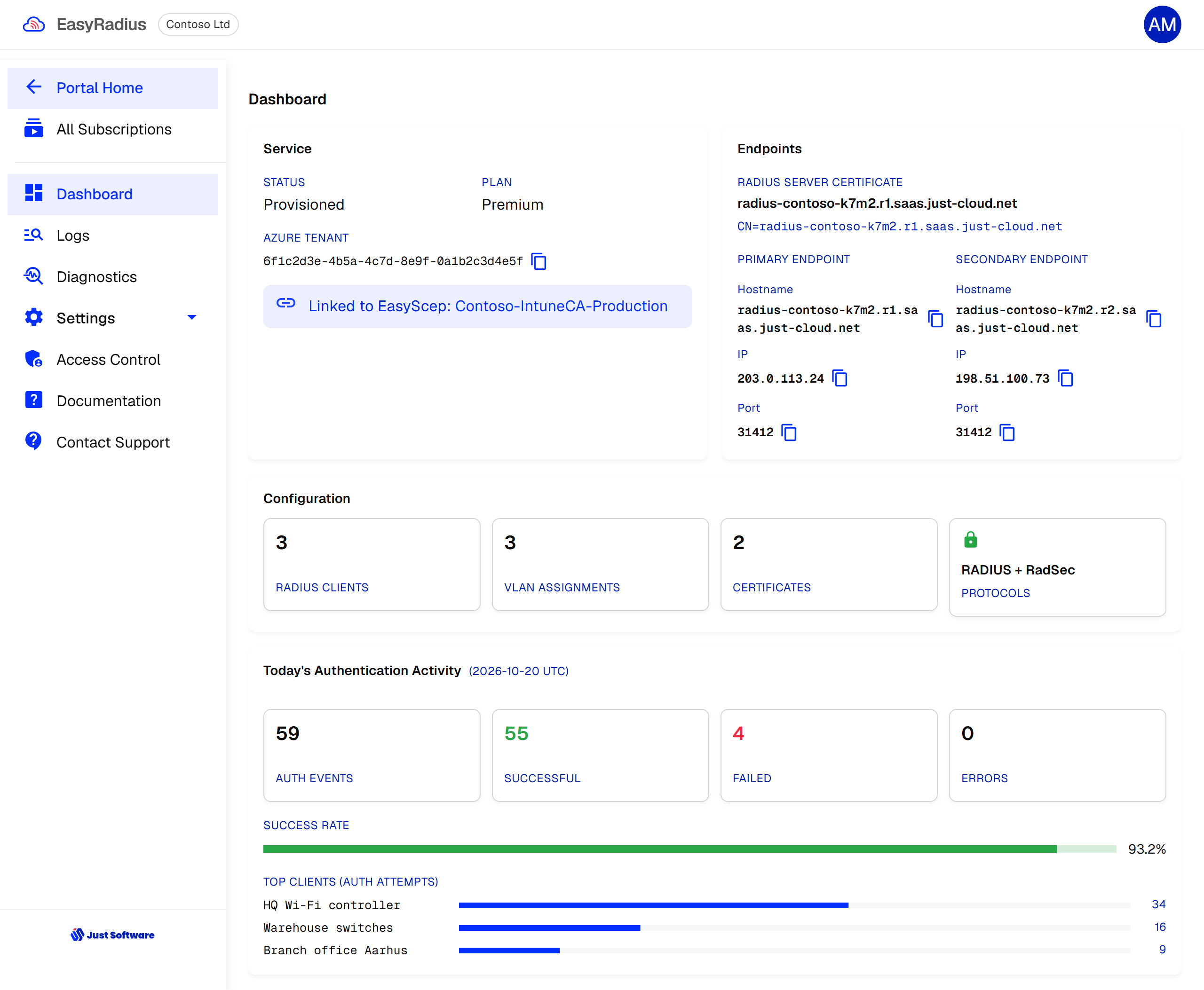The width and height of the screenshot is (1204, 990).
Task: Click the CN=radius-contoso certificate subject text
Action: click(899, 227)
